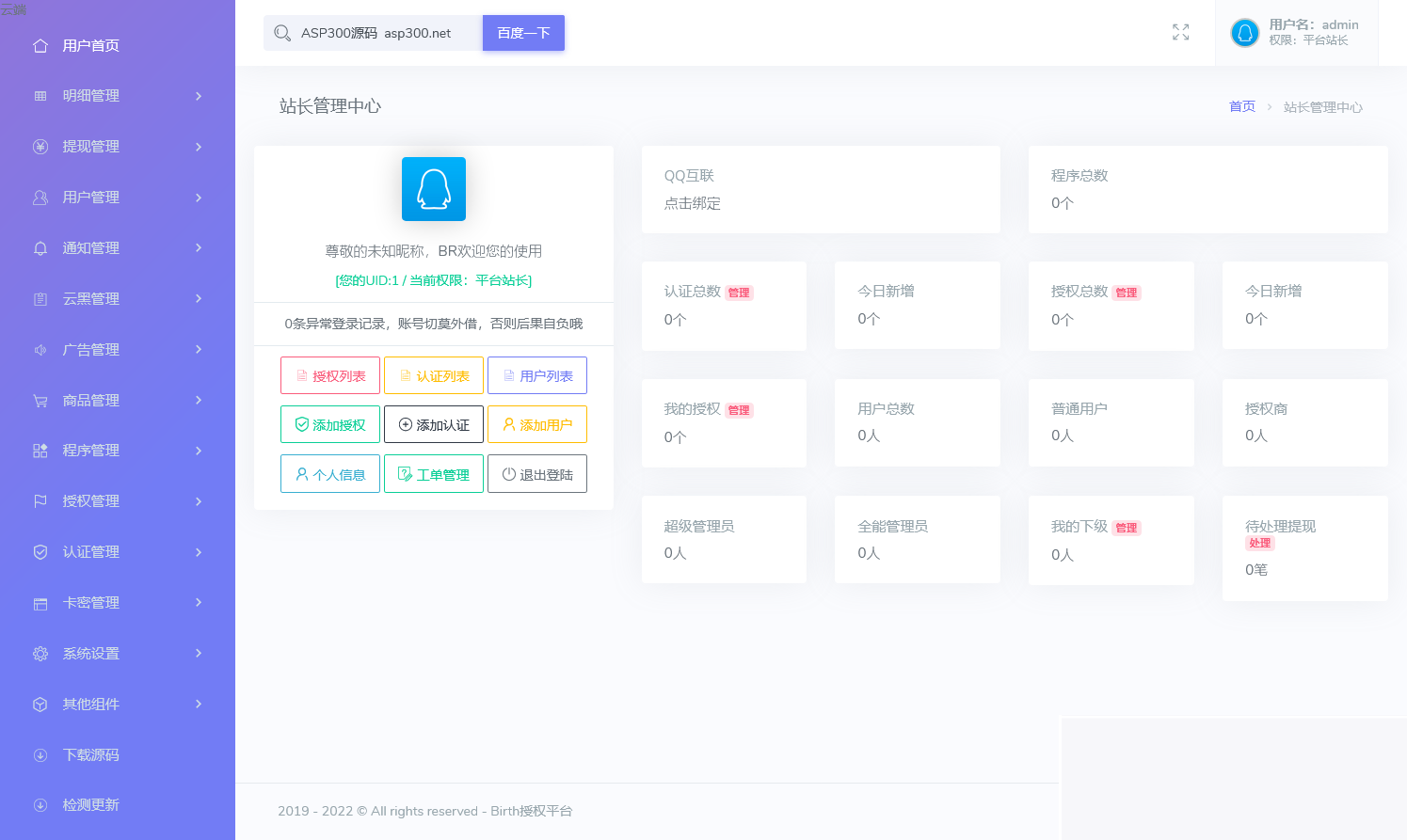
Task: Click the fullscreen expand icon in the header
Action: (x=1181, y=32)
